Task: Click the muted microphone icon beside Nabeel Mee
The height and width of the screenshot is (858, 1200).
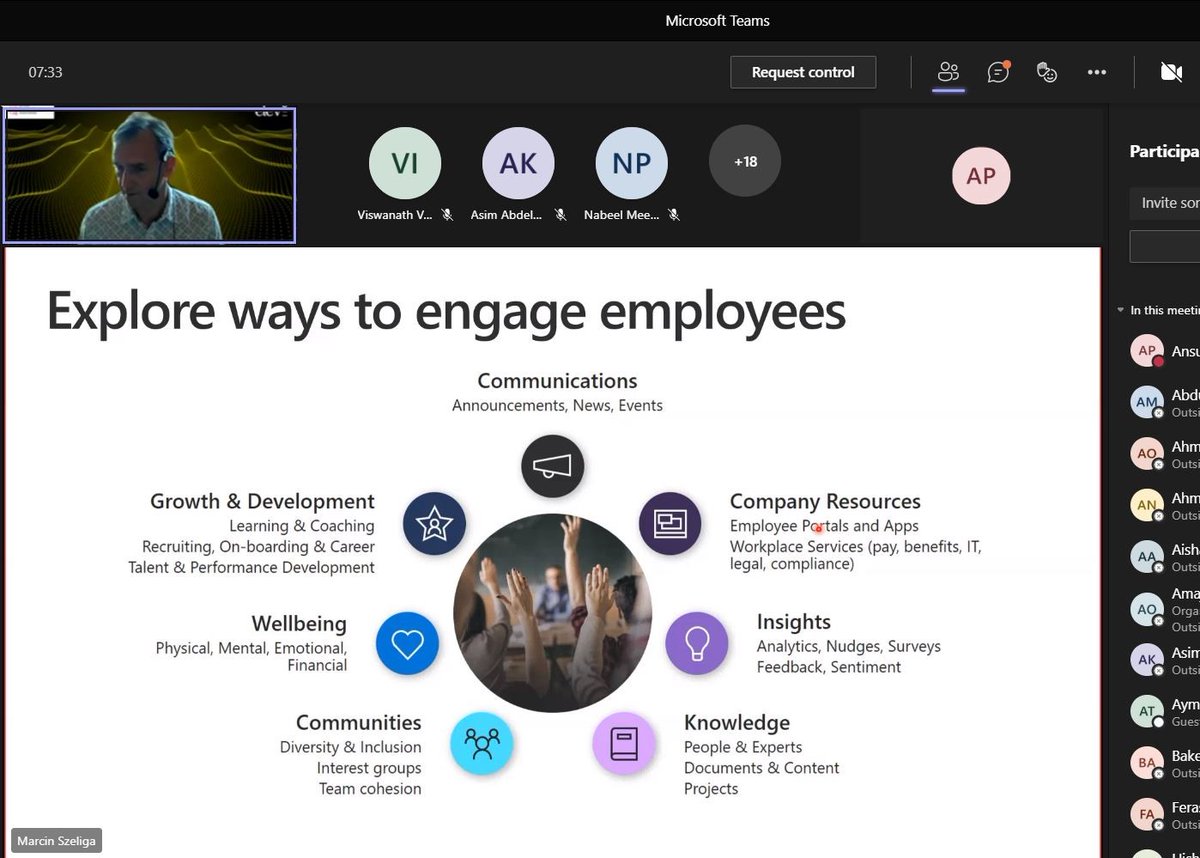Action: point(674,215)
